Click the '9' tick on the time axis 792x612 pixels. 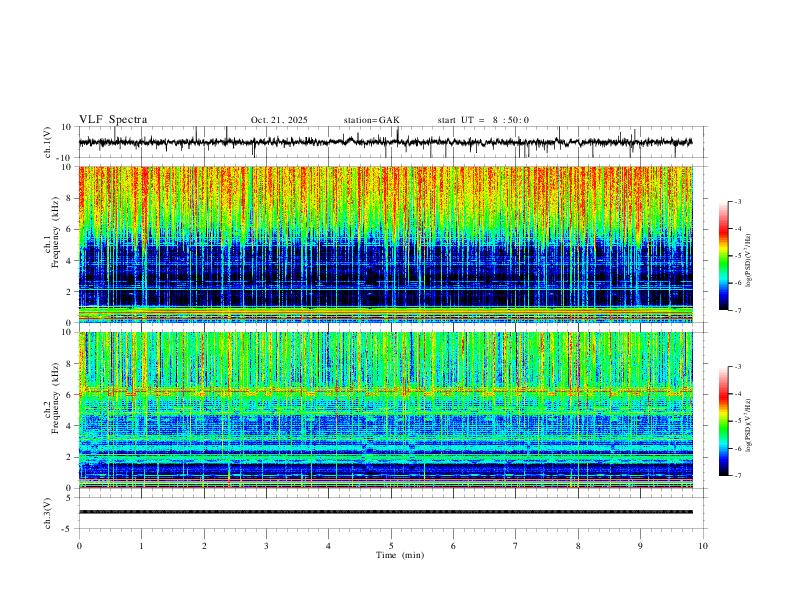[x=640, y=546]
